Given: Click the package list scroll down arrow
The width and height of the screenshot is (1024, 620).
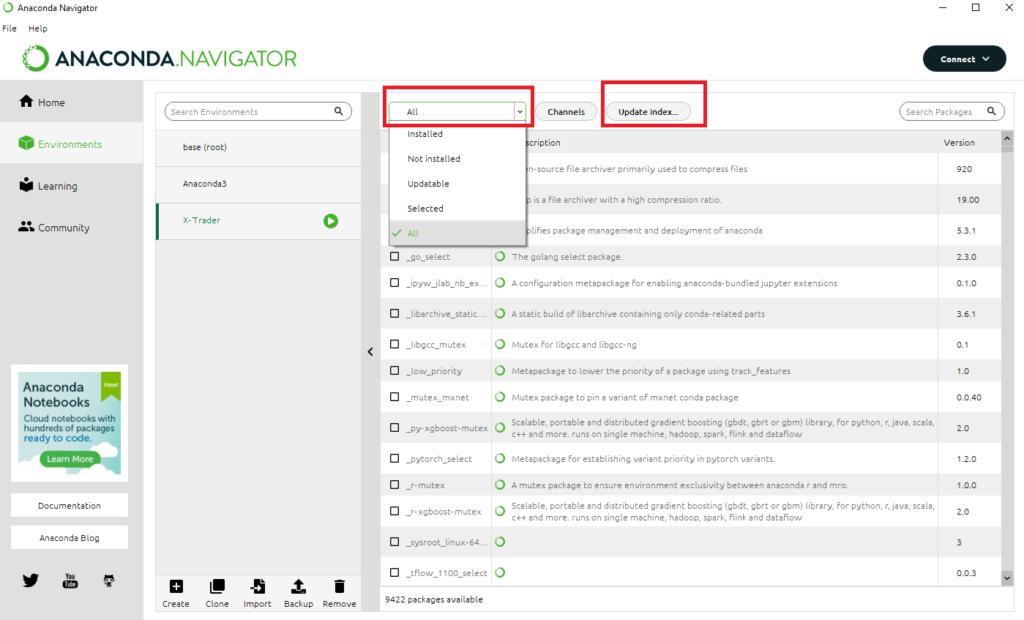Looking at the screenshot, I should pos(1007,578).
